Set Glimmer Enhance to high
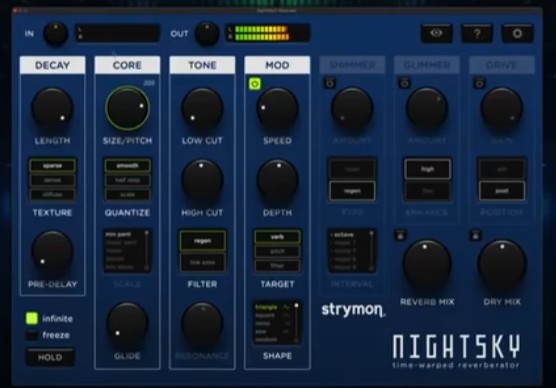 [427, 169]
